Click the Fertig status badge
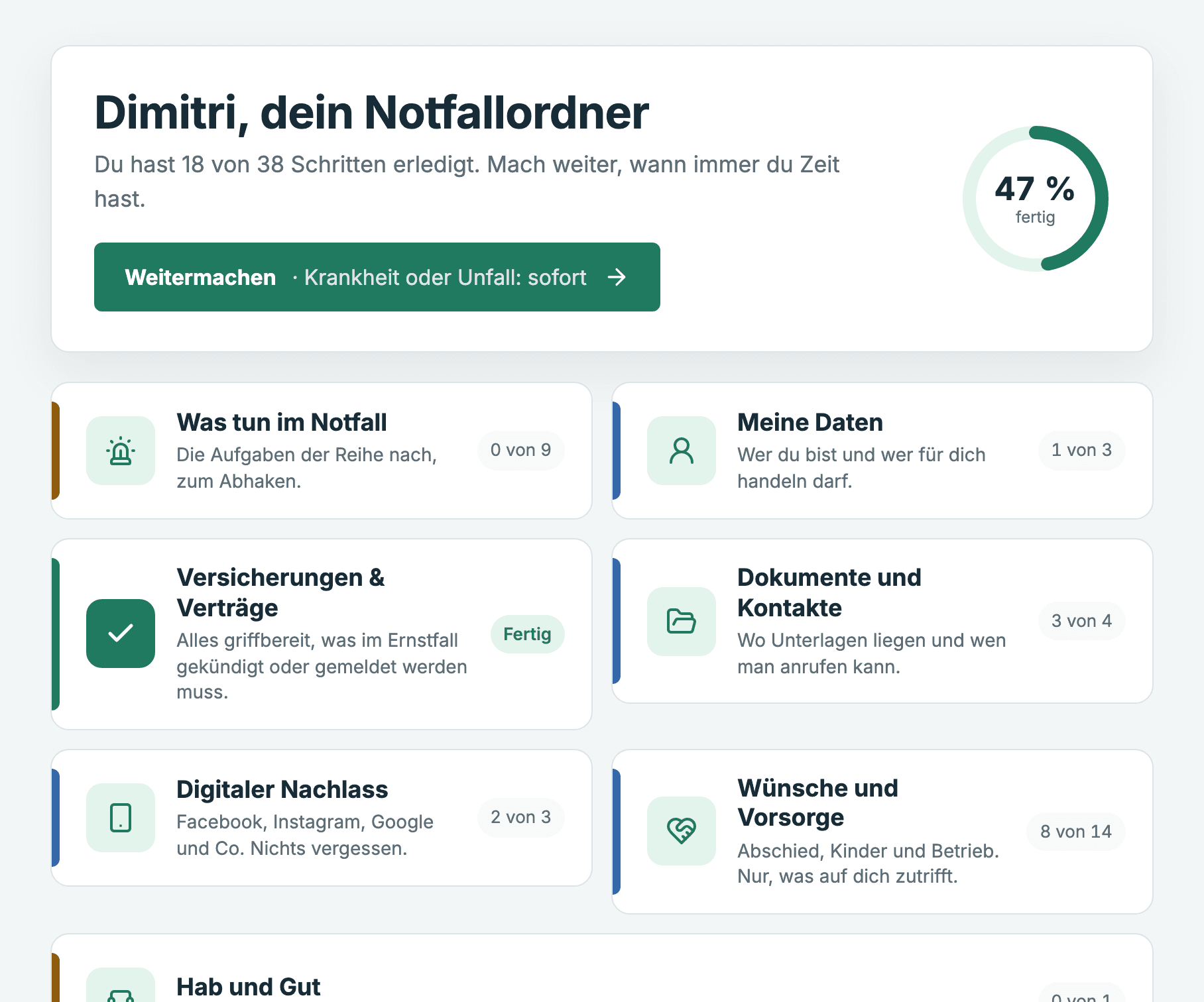1204x1002 pixels. pyautogui.click(x=527, y=634)
